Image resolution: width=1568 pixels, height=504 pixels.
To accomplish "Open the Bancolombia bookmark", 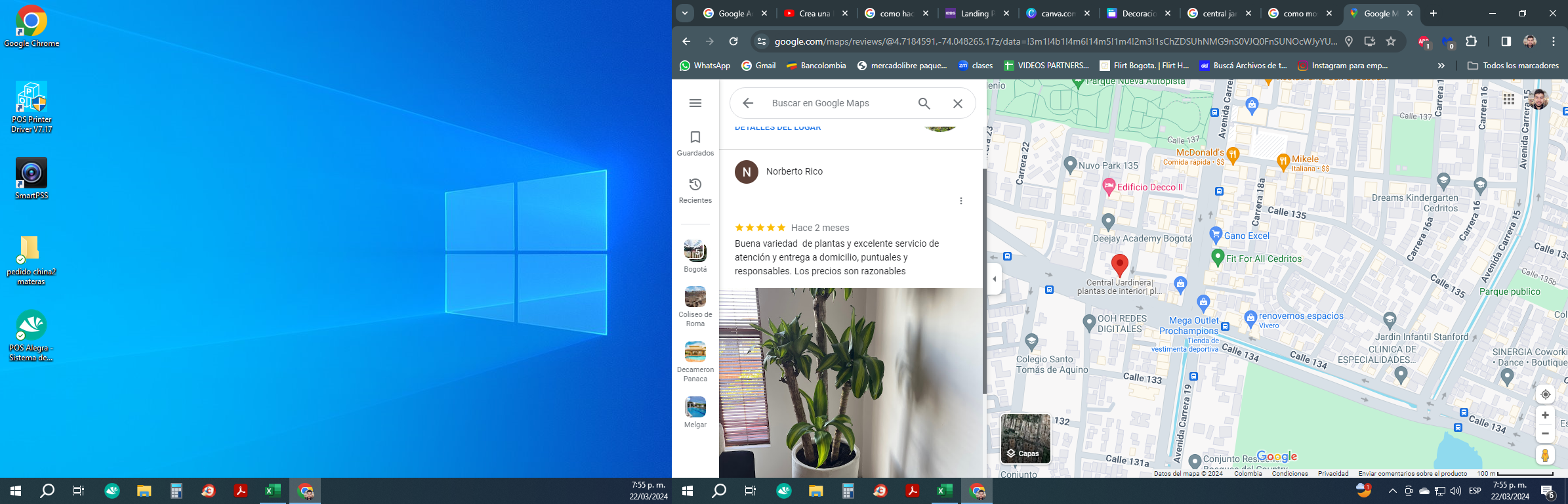I will 816,66.
